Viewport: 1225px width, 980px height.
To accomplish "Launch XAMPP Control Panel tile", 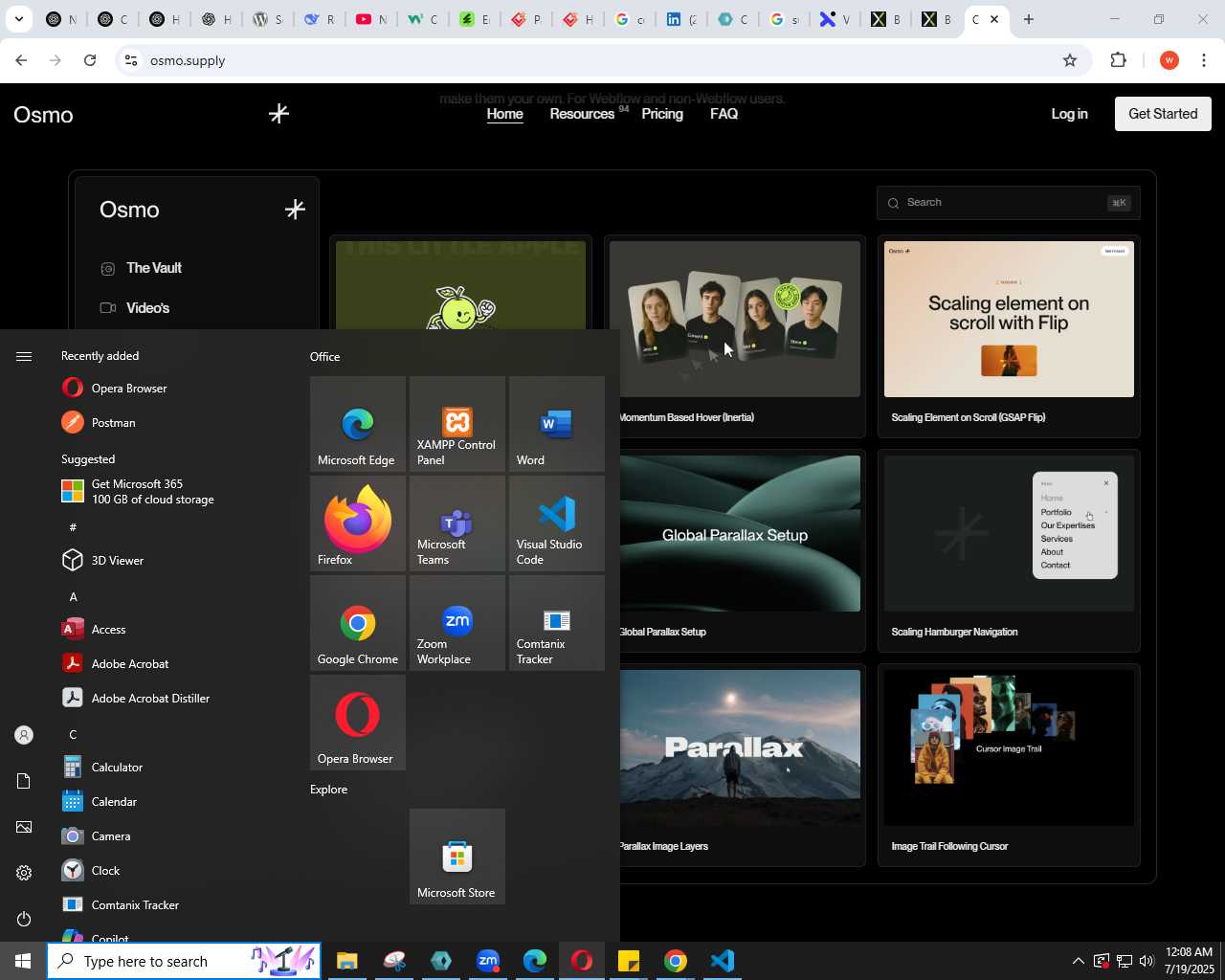I will click(457, 424).
